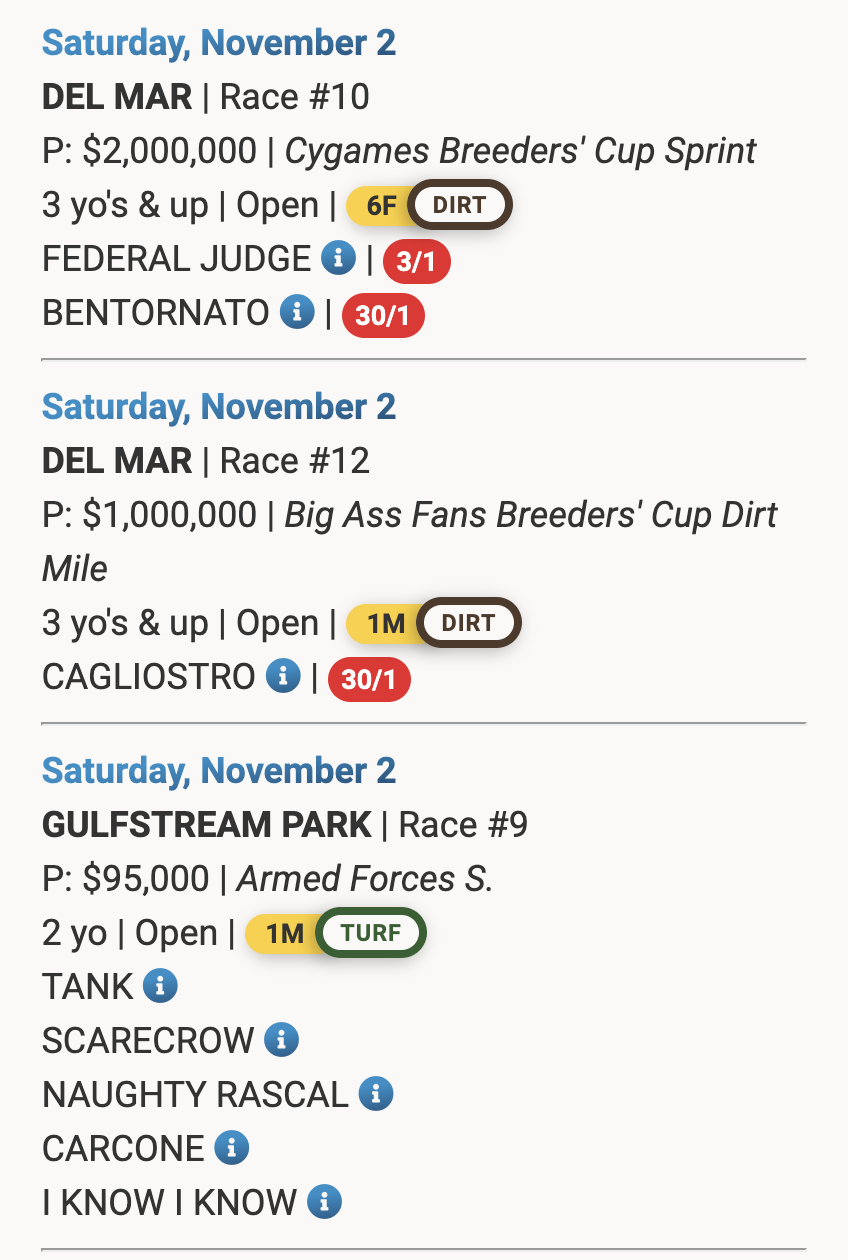The height and width of the screenshot is (1260, 848).
Task: Click info icon next to SCARECROW
Action: [281, 1041]
